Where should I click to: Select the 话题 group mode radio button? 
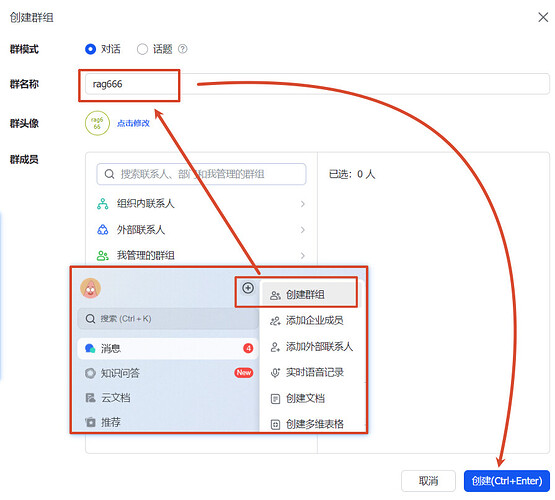point(142,49)
